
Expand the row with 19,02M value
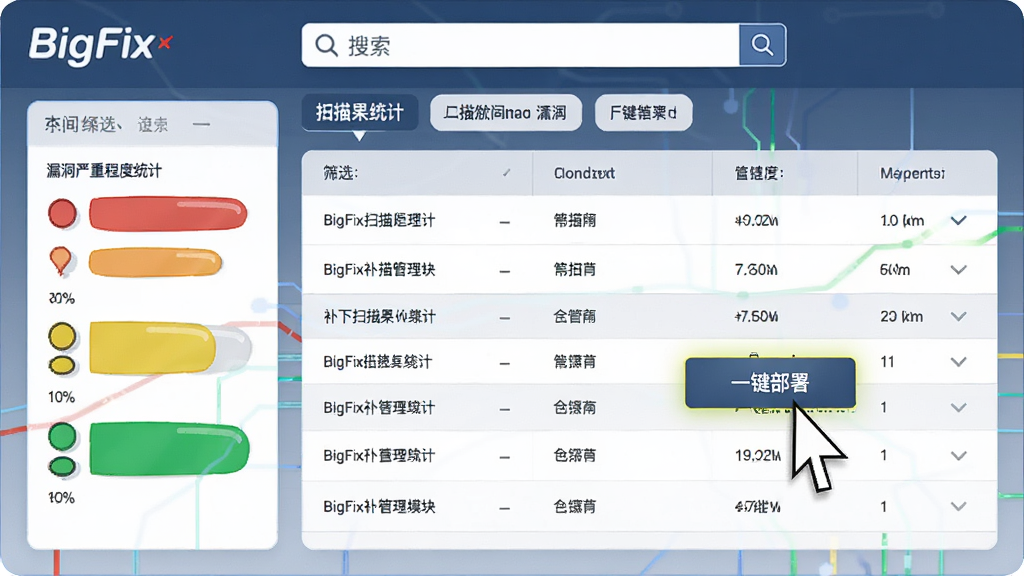(x=958, y=455)
